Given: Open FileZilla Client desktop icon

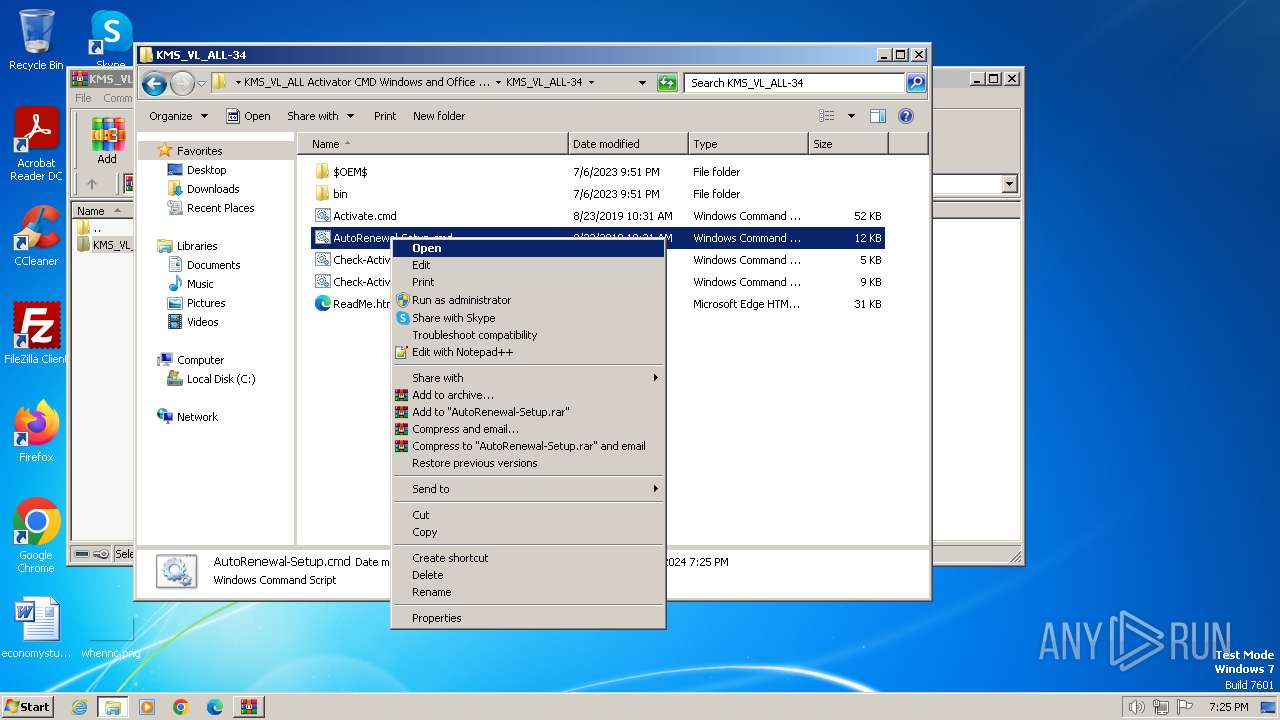Looking at the screenshot, I should (36, 333).
